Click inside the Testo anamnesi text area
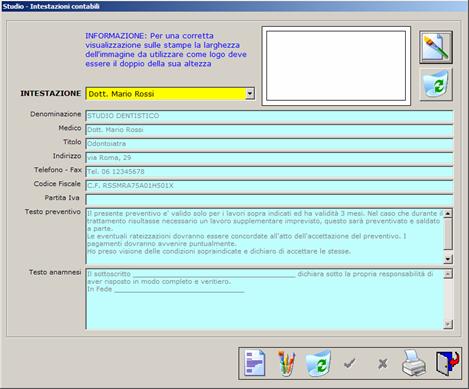 tap(265, 299)
